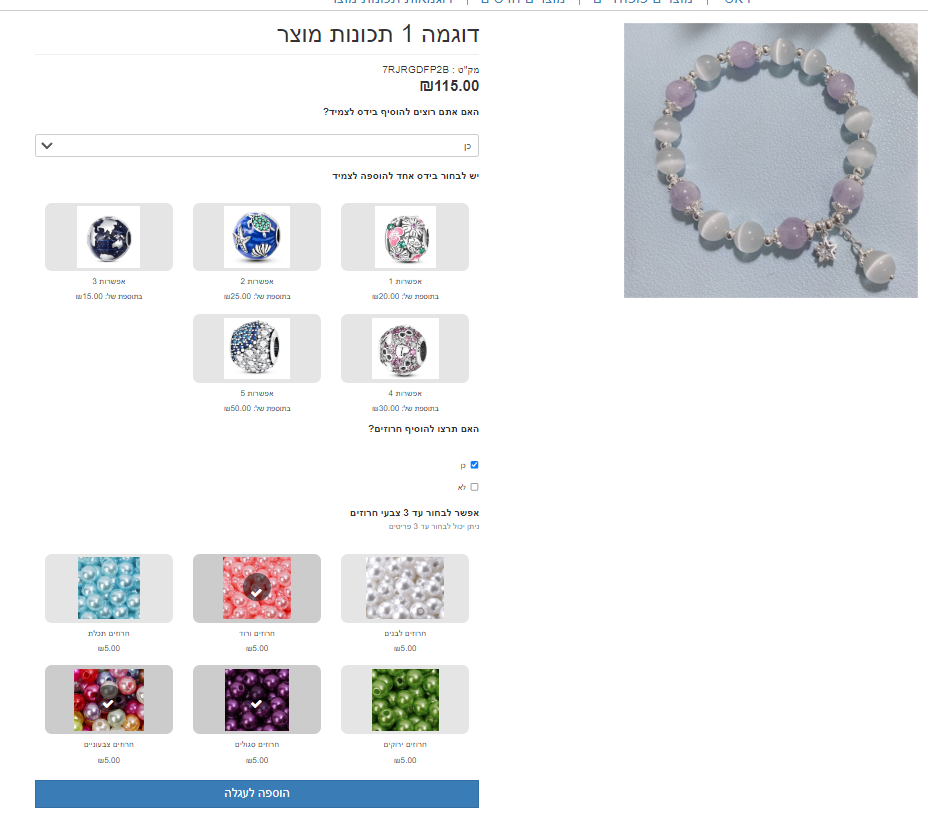
Task: Choose the pink skull bead option 4
Action: [x=405, y=348]
